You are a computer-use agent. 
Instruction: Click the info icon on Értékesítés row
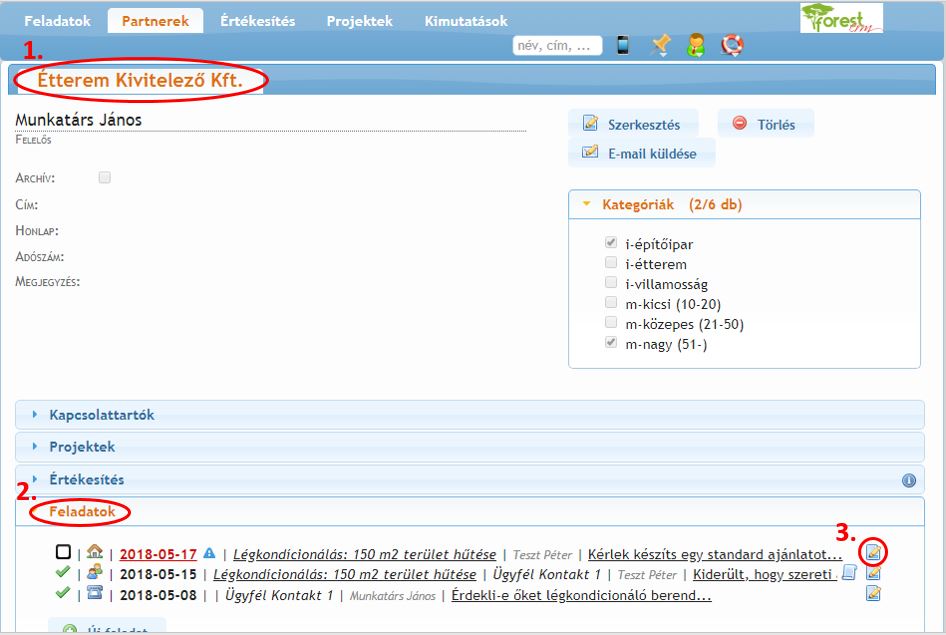908,480
